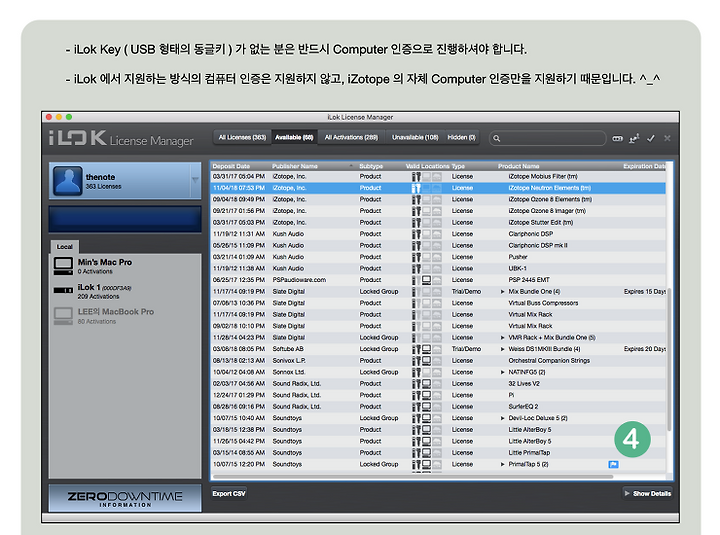Expand the VMR Rack + Mix Bundle One group
The image size is (720, 535).
pyautogui.click(x=502, y=338)
